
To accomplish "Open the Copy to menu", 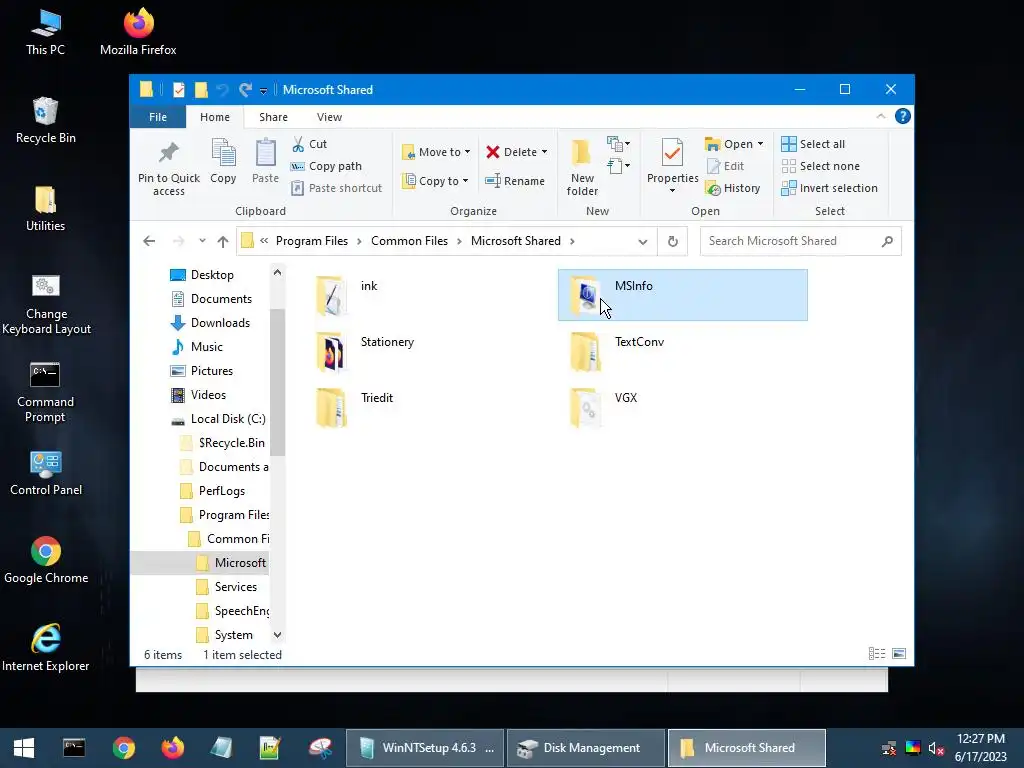I will (436, 181).
